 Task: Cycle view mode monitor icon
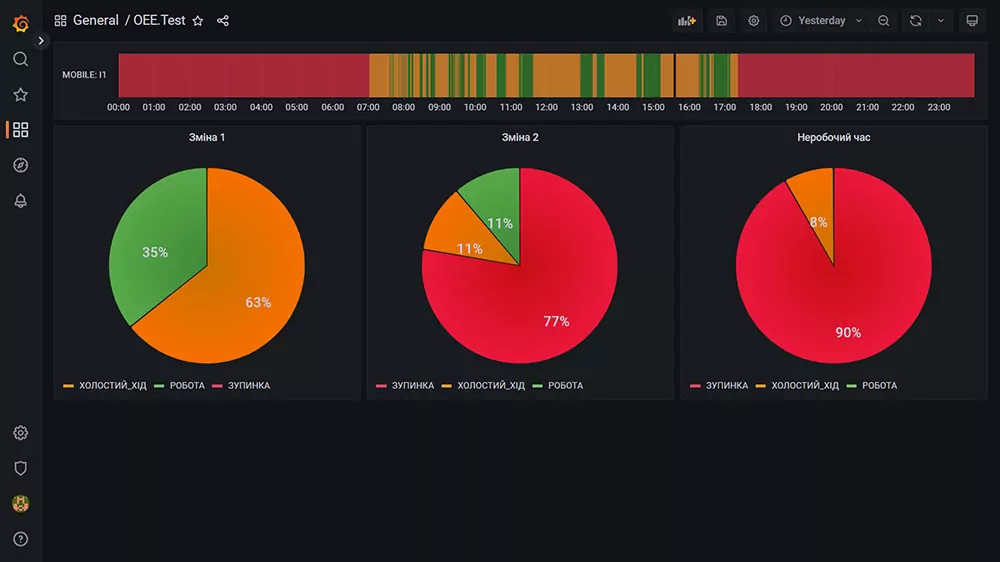[972, 20]
